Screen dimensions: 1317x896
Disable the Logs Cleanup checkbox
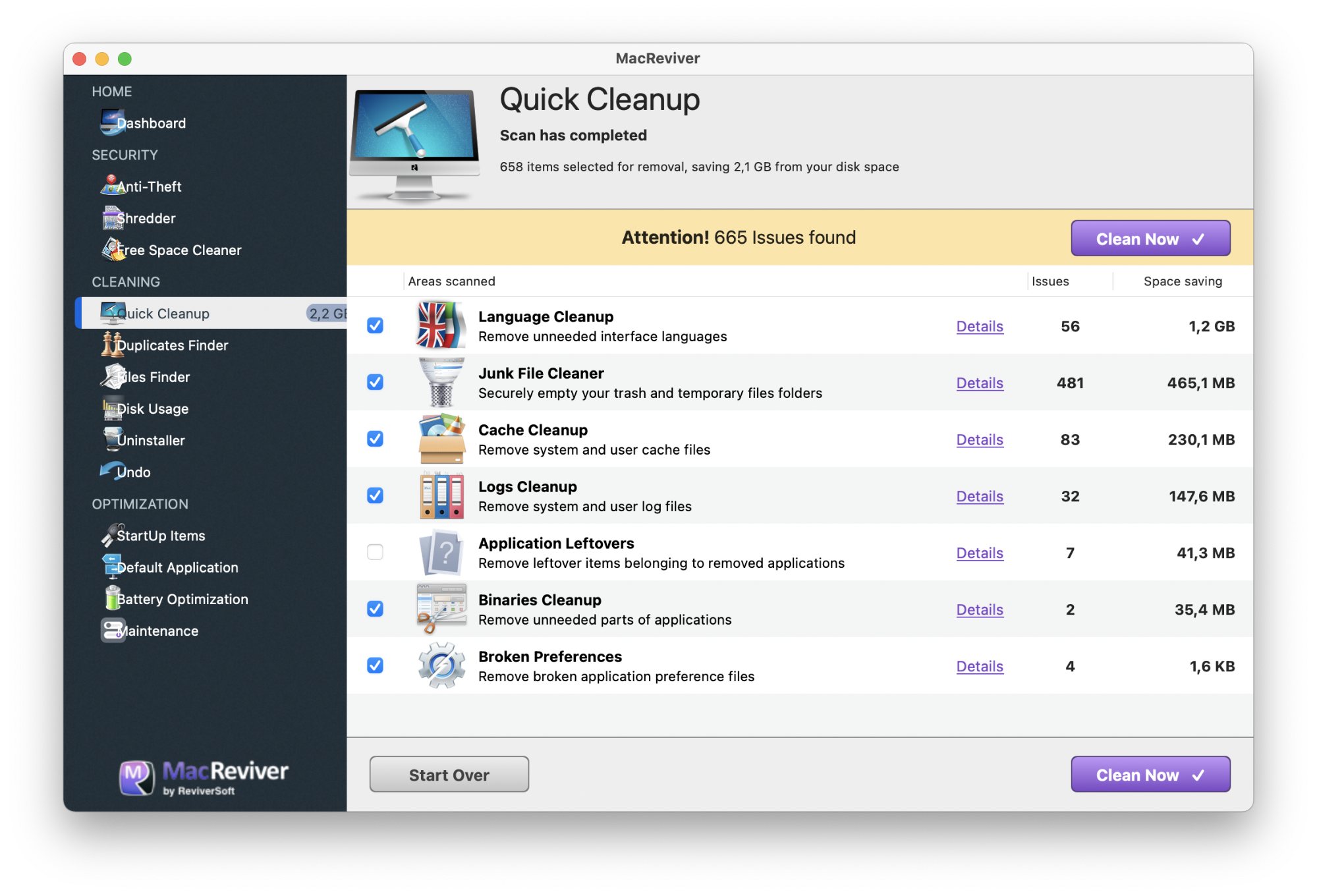(375, 495)
